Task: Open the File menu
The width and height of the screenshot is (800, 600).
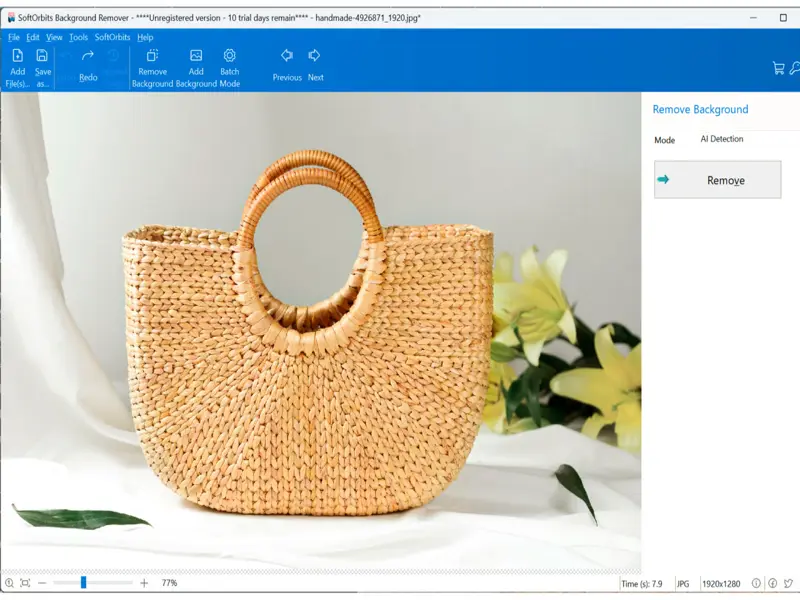Action: click(x=14, y=37)
